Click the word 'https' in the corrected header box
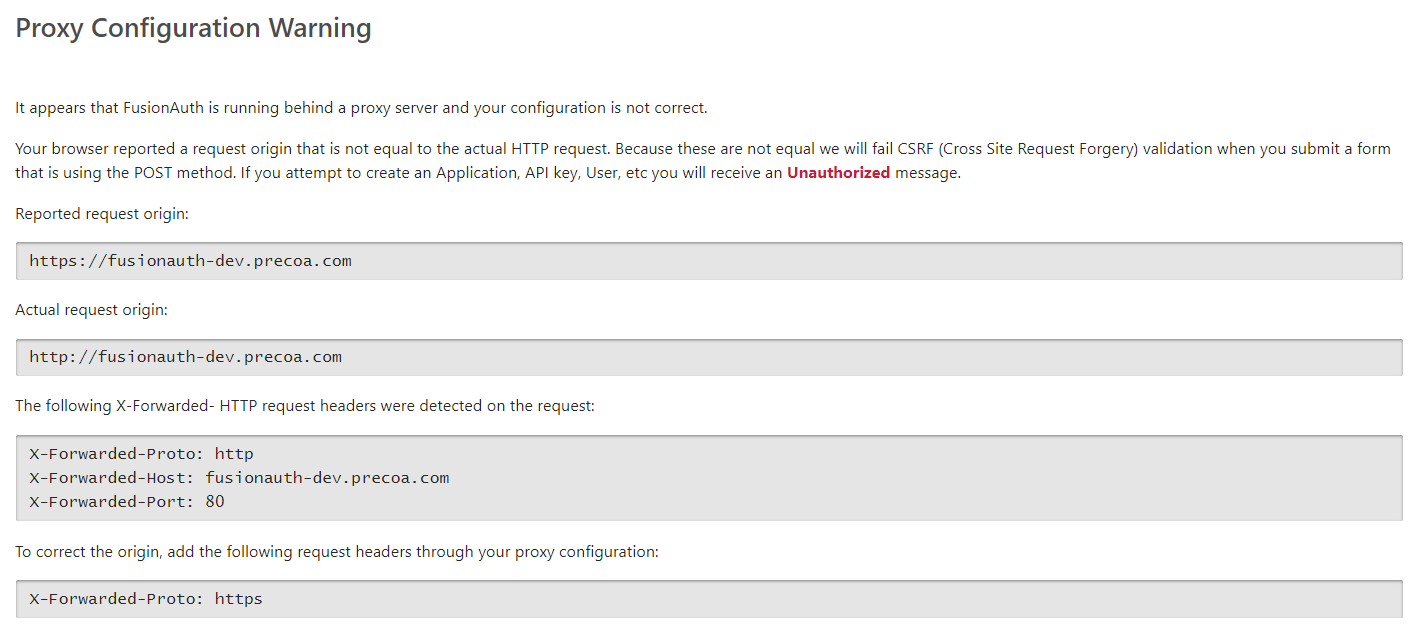Image resolution: width=1420 pixels, height=633 pixels. [239, 599]
